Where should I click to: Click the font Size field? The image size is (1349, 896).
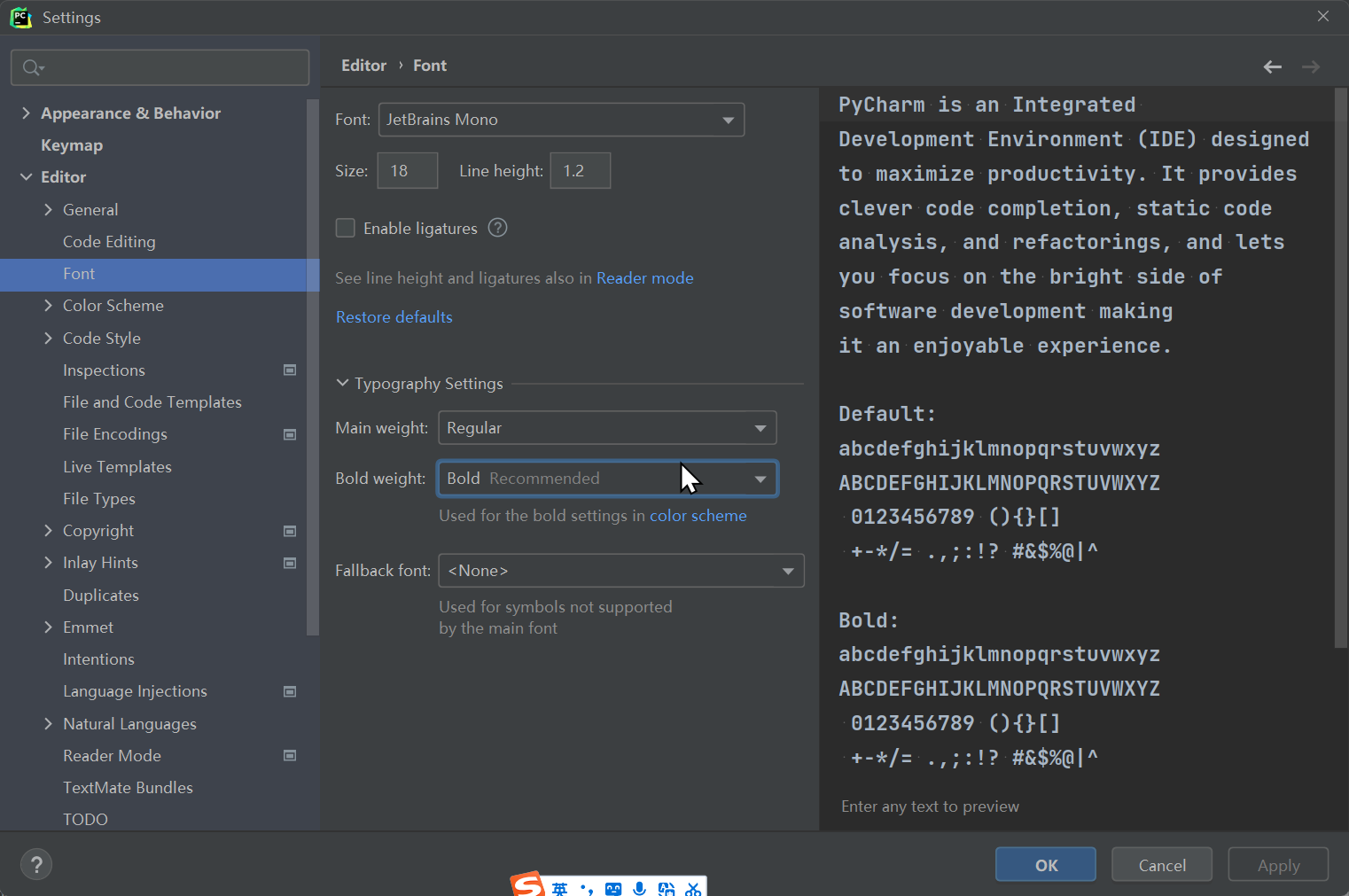408,170
